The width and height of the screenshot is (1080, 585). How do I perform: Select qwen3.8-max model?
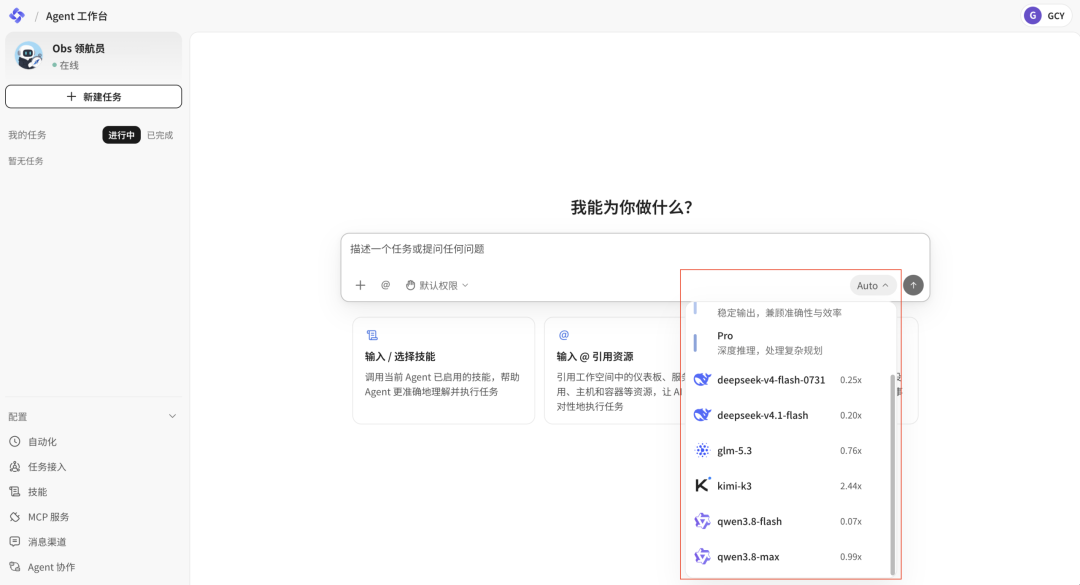coord(790,557)
